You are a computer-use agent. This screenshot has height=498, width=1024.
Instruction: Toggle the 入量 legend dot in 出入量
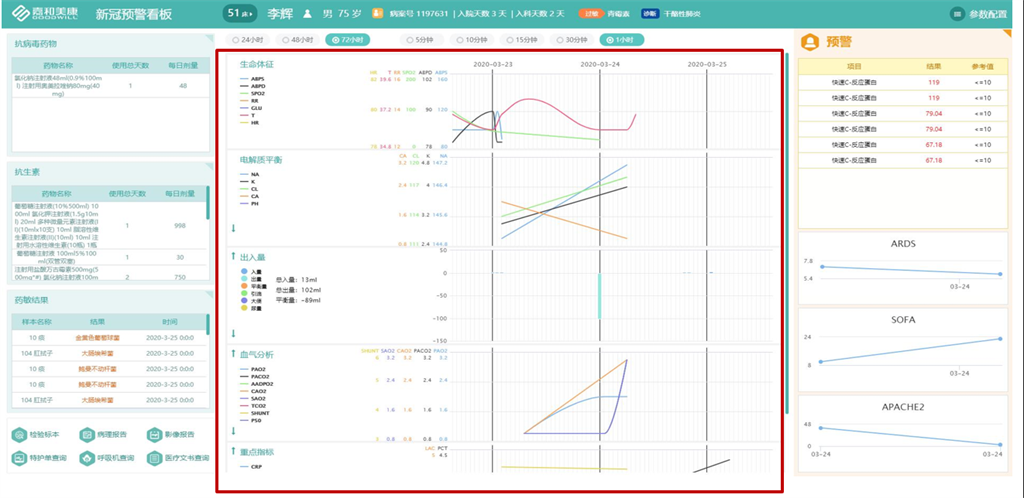[x=245, y=271]
